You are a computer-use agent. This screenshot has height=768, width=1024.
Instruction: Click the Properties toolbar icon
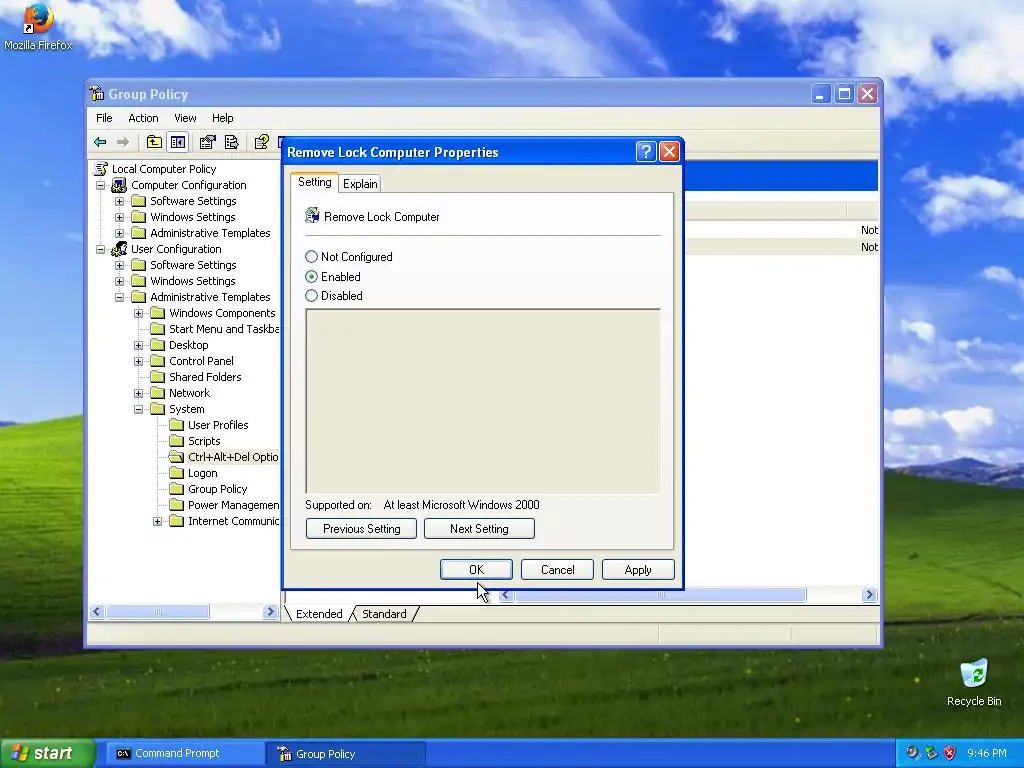pyautogui.click(x=208, y=142)
